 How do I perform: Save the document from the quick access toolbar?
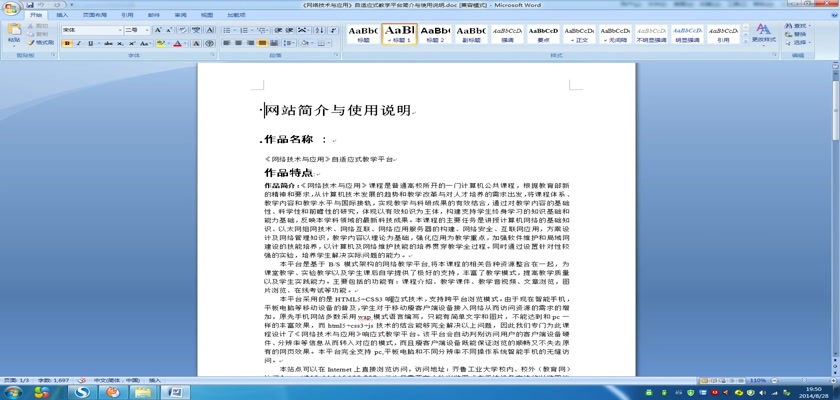[x=30, y=5]
